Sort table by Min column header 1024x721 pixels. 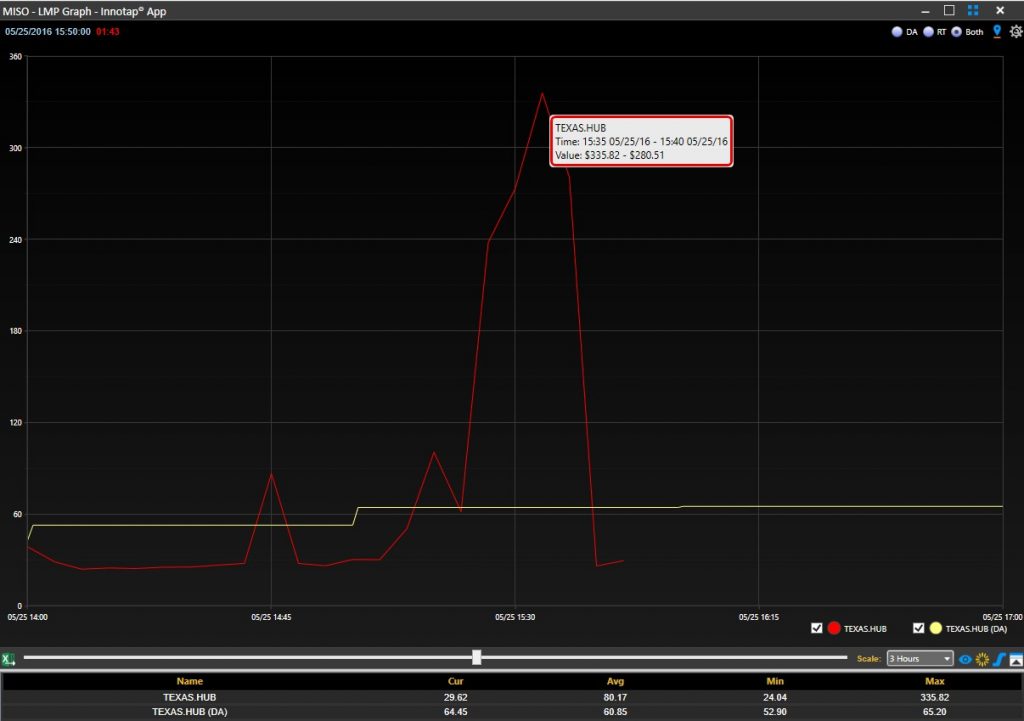coord(775,681)
